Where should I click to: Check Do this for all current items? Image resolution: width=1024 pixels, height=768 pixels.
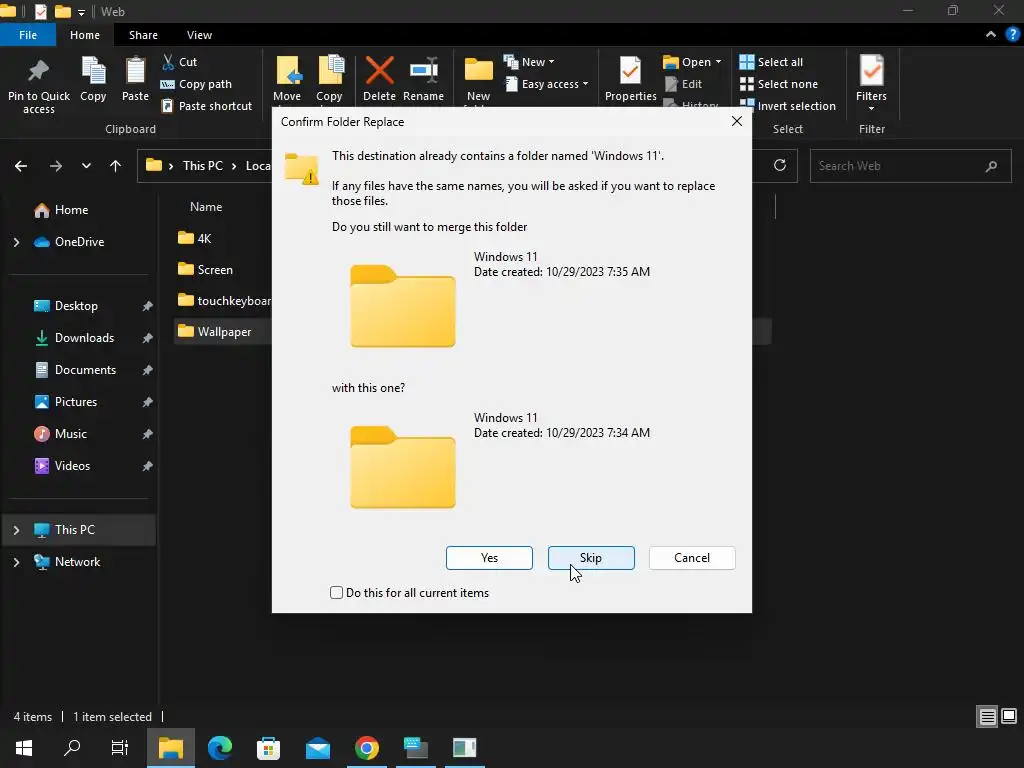click(336, 592)
